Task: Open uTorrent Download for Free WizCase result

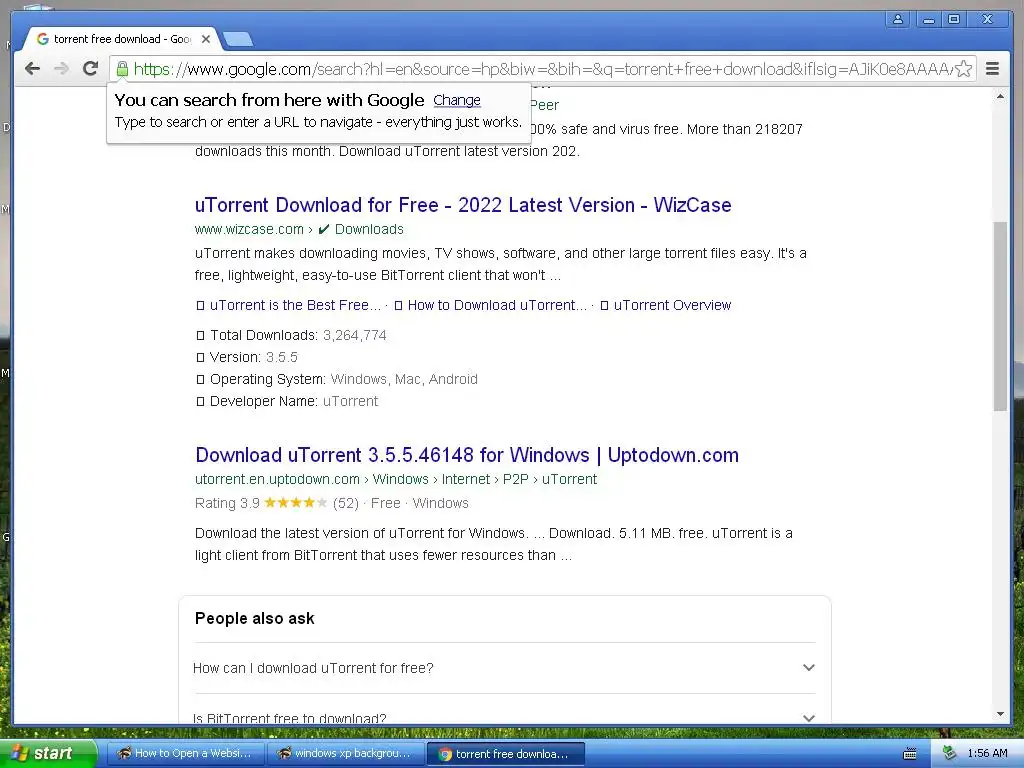Action: [x=463, y=205]
